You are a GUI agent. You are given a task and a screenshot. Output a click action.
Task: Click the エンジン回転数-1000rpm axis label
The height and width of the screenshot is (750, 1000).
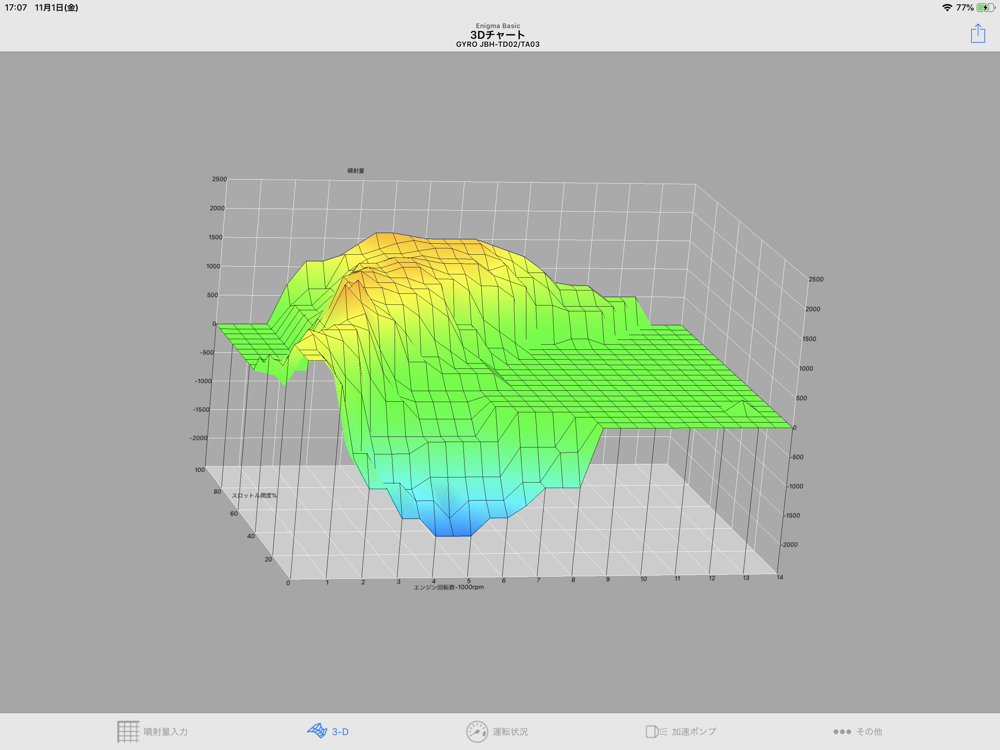(x=449, y=587)
